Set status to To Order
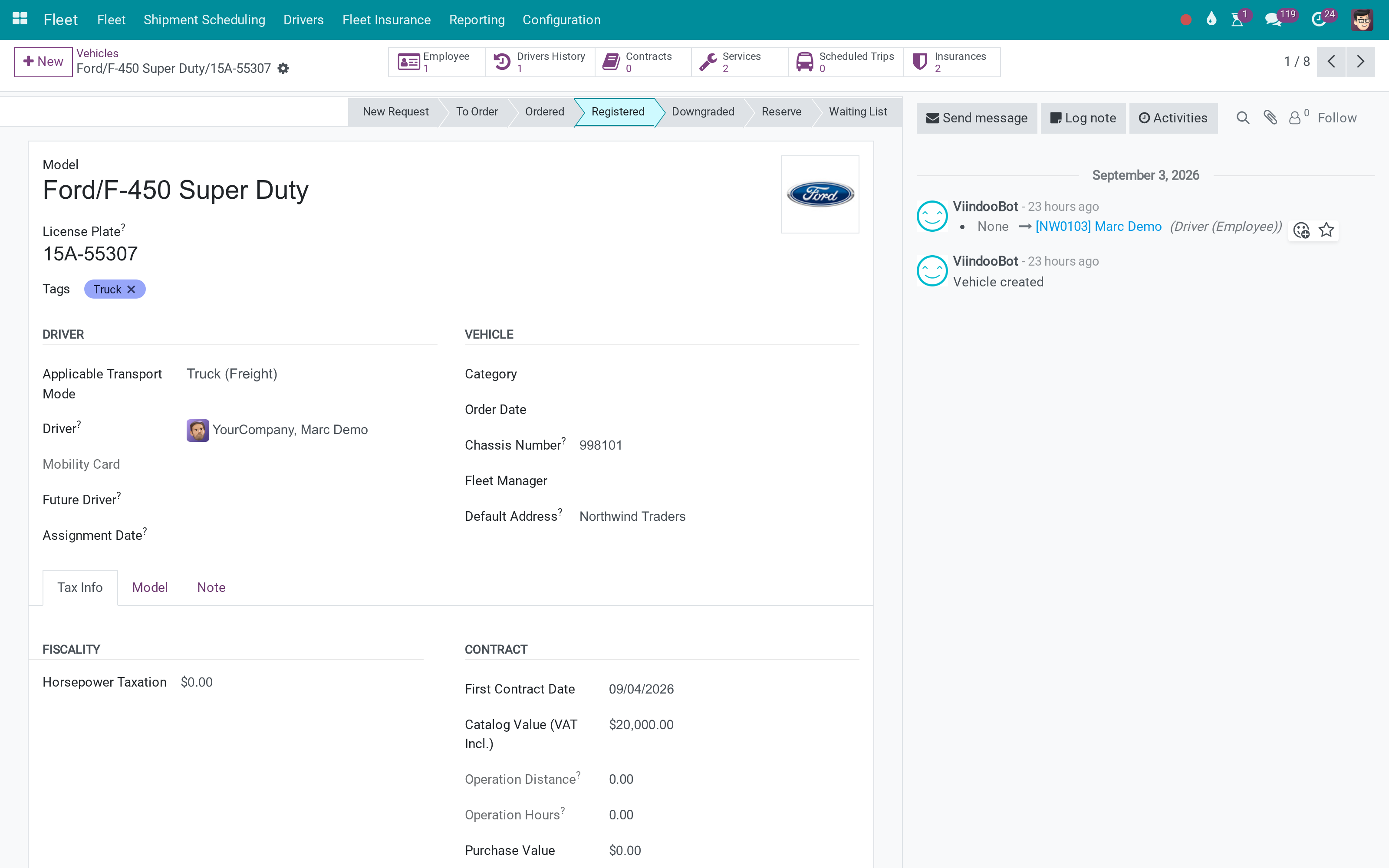Screen dimensions: 1389x868 click(477, 112)
